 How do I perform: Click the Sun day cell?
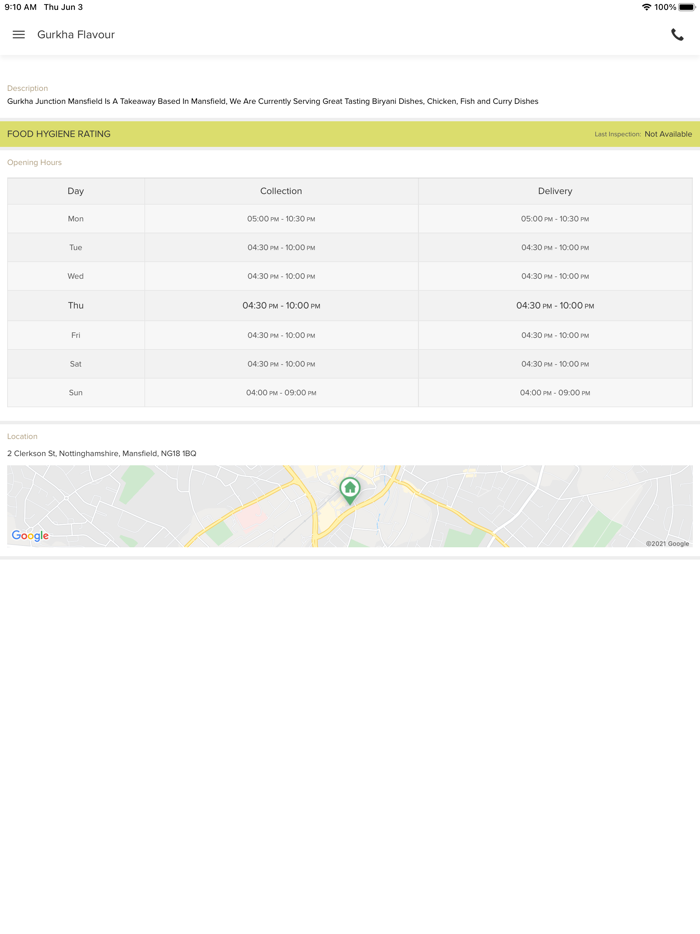tap(76, 393)
